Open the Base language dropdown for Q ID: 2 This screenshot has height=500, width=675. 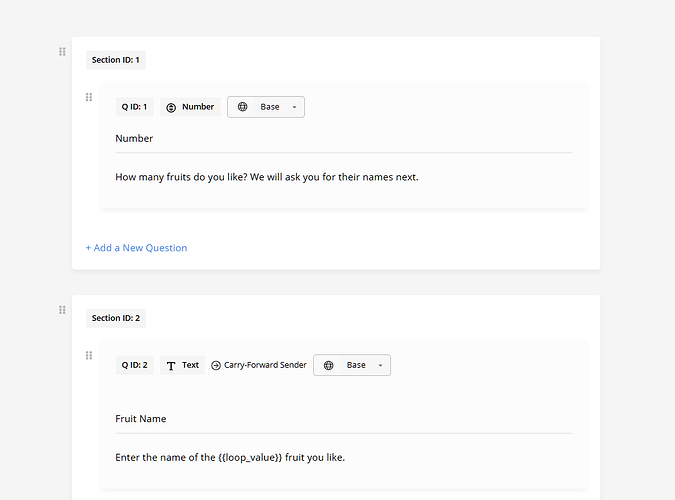point(352,365)
